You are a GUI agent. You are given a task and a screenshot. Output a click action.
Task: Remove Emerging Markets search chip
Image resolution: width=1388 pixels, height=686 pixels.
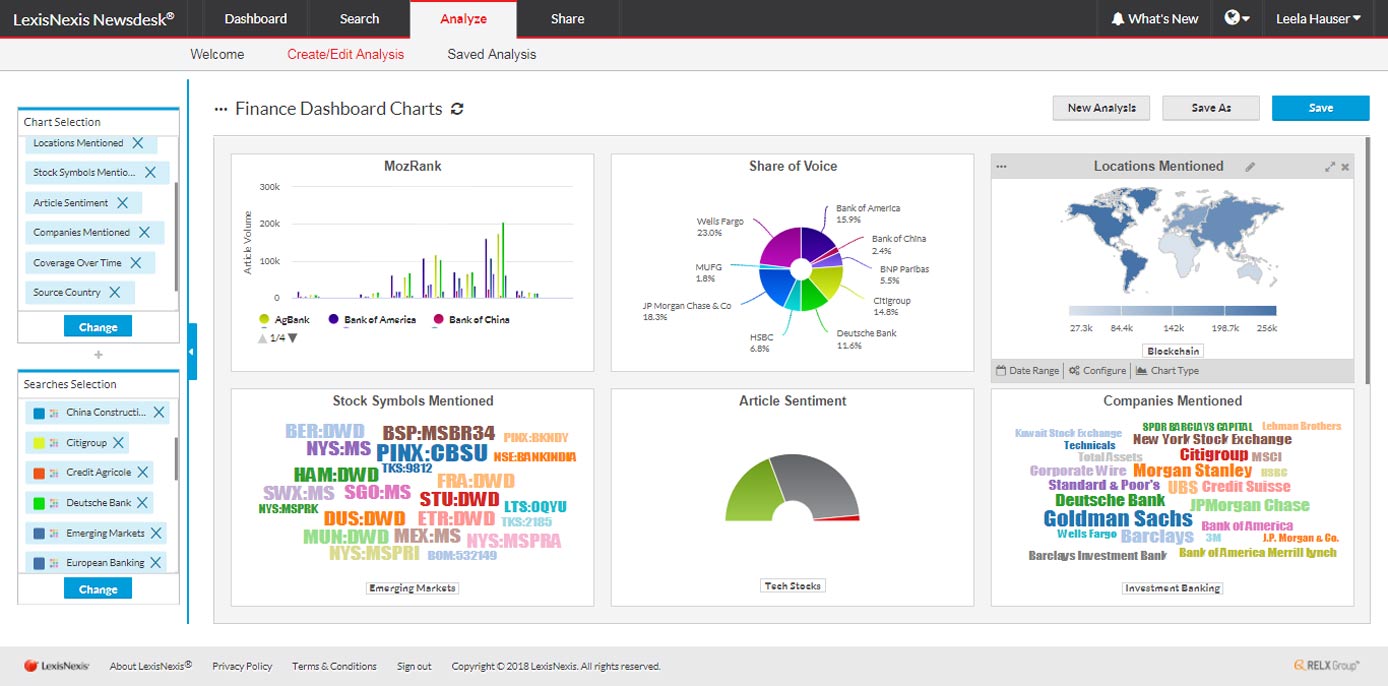(157, 533)
